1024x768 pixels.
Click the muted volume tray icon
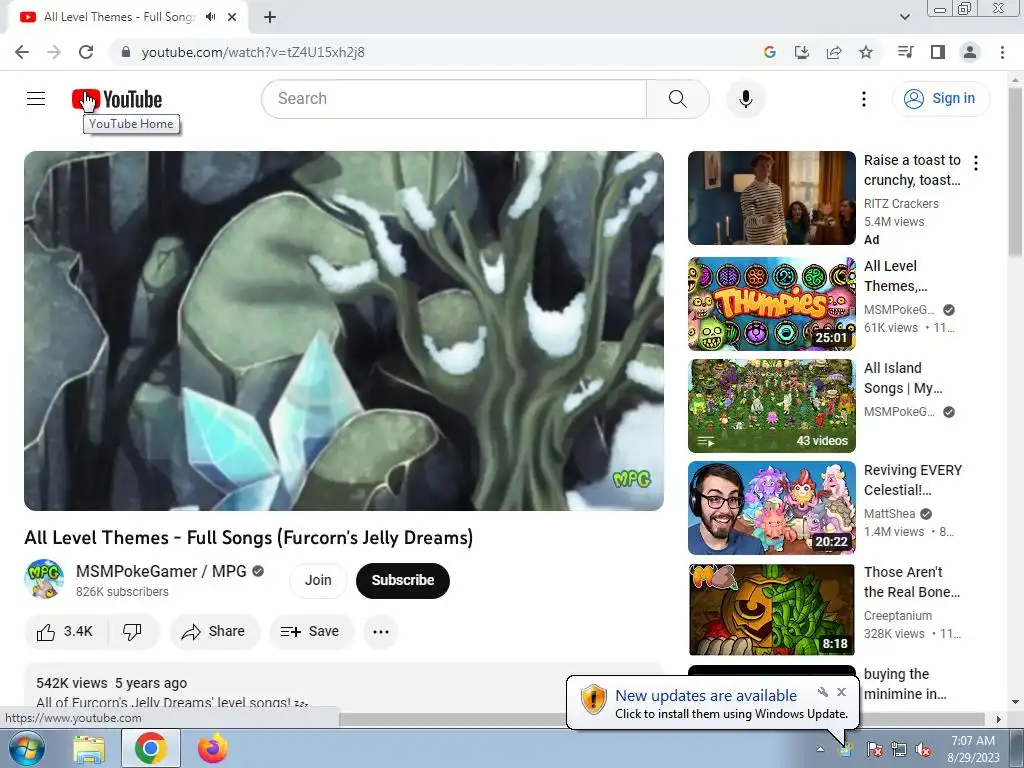point(923,750)
